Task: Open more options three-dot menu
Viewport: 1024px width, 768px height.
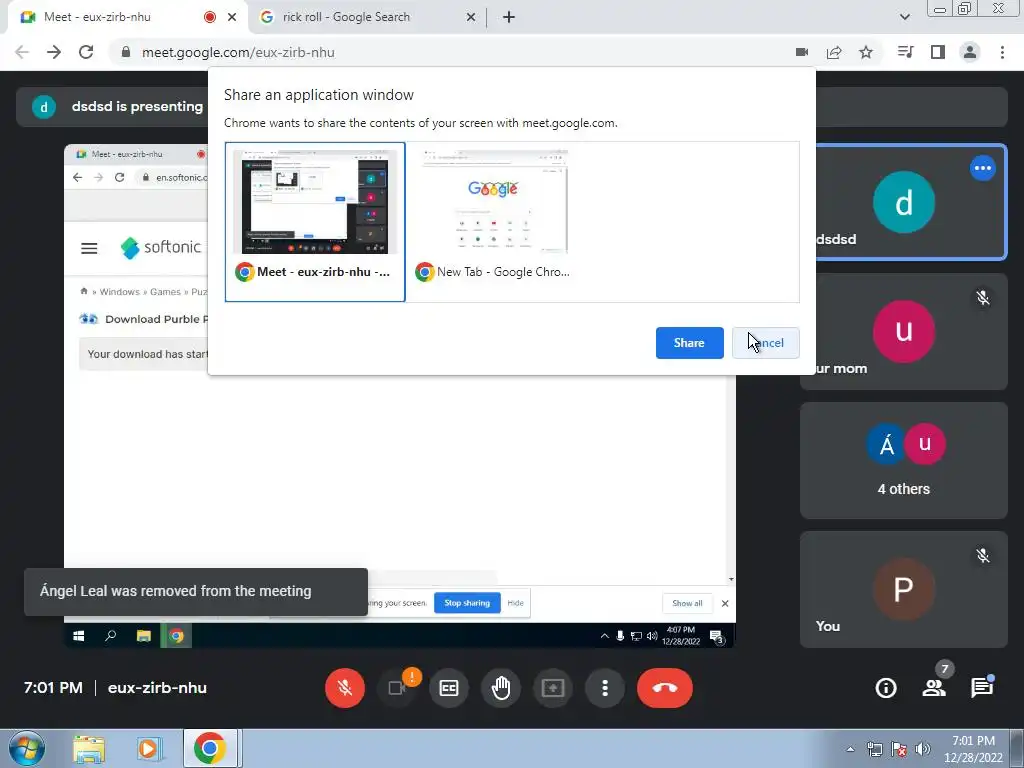Action: (x=605, y=688)
